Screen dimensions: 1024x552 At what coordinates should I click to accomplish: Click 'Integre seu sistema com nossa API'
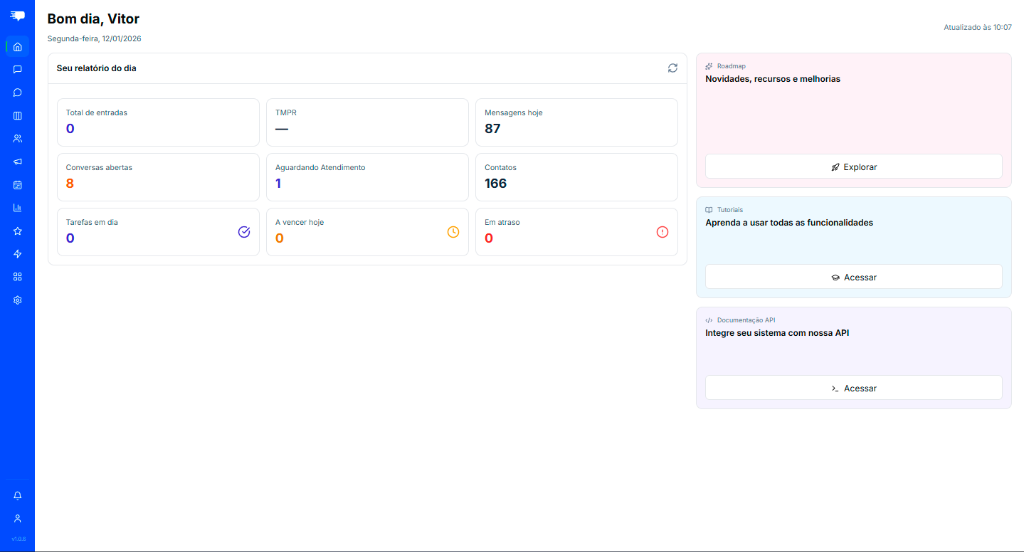777,333
